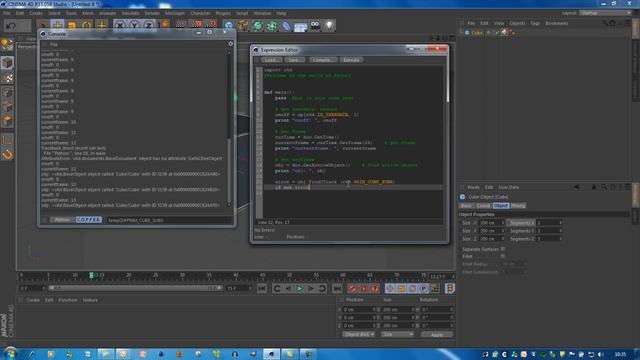
Task: Toggle Position keyframe recording
Action: 390,289
